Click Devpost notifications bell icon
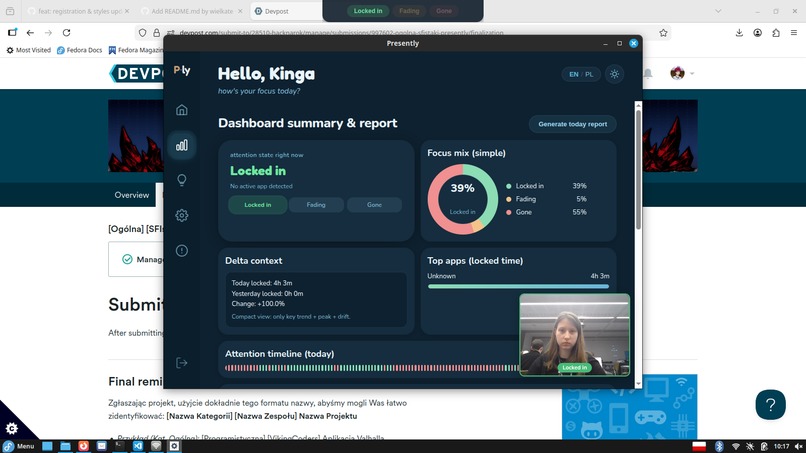Image resolution: width=806 pixels, height=453 pixels. [x=648, y=74]
